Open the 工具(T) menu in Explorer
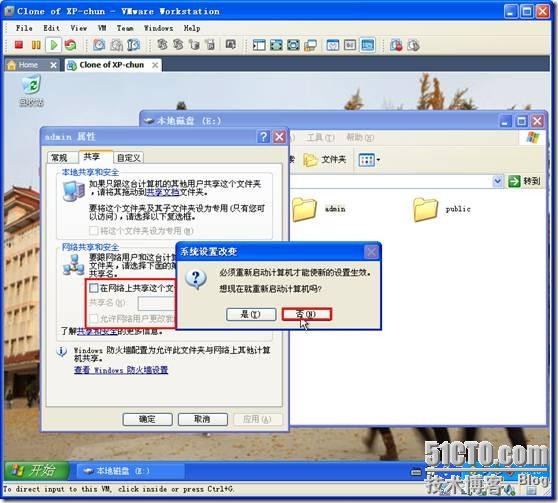 click(x=320, y=137)
